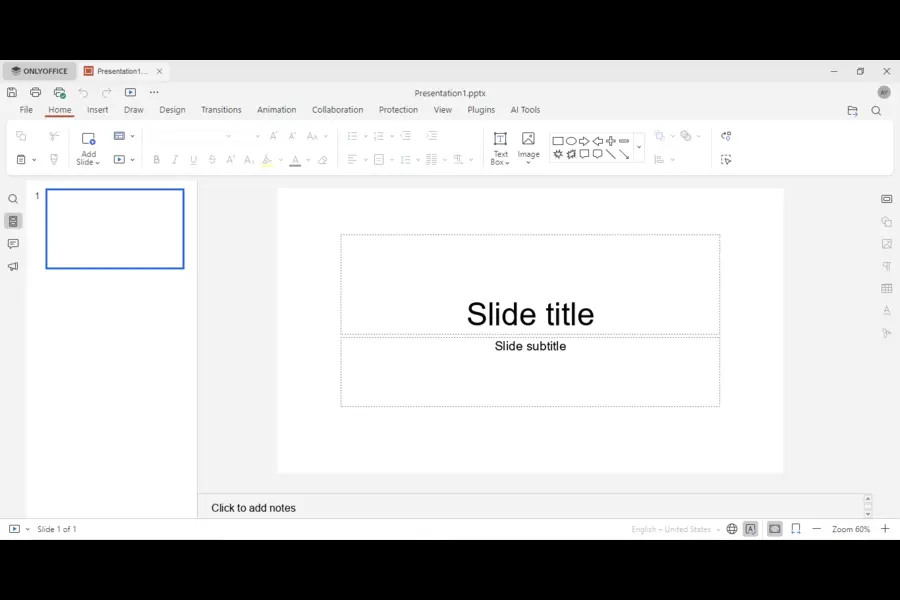
Task: Click the Add Slide icon
Action: click(x=88, y=139)
